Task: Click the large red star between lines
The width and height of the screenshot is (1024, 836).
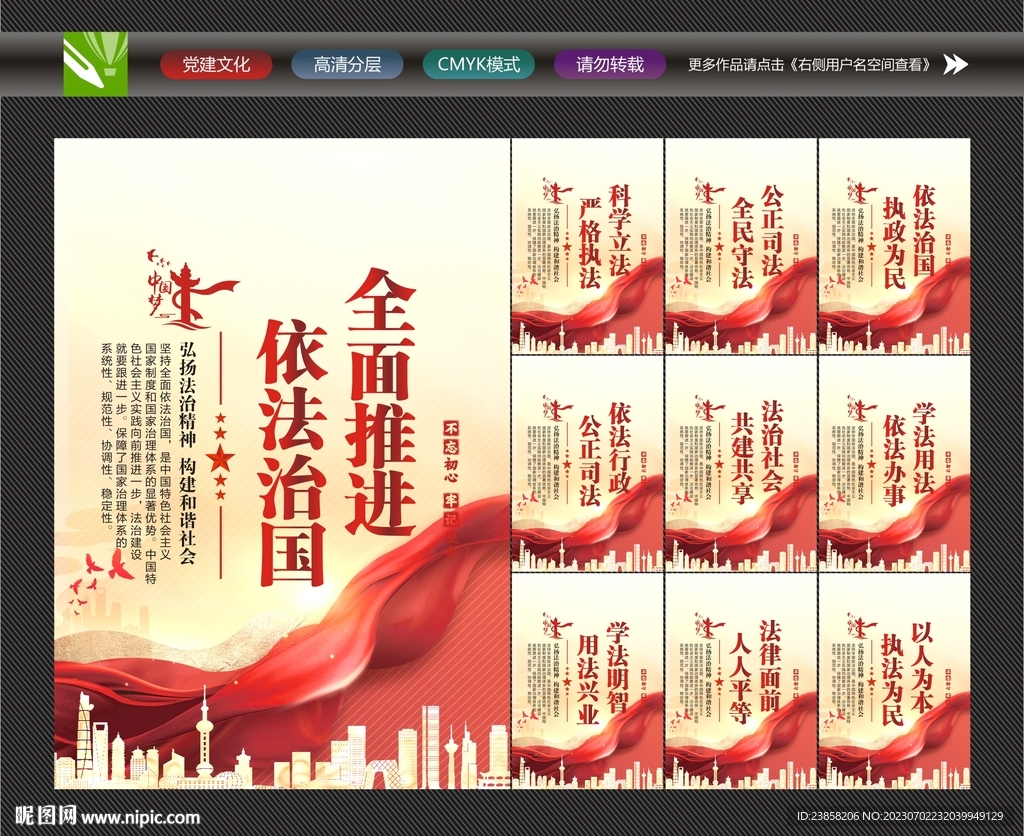Action: (x=219, y=458)
